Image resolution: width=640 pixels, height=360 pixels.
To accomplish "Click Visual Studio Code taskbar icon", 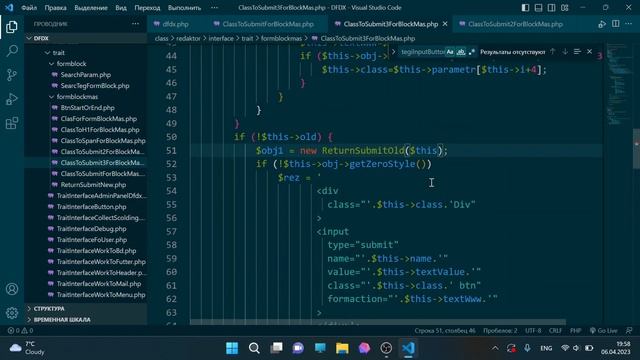I will [408, 348].
